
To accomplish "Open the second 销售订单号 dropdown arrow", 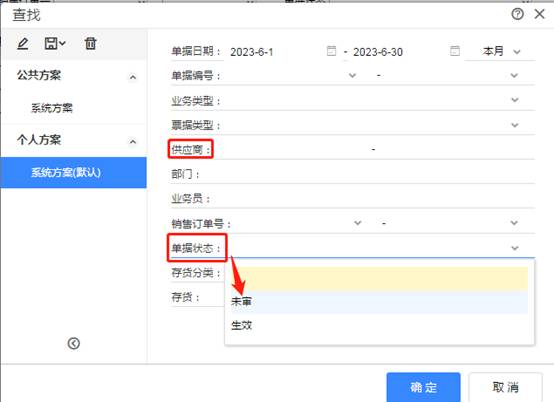I will click(x=514, y=223).
